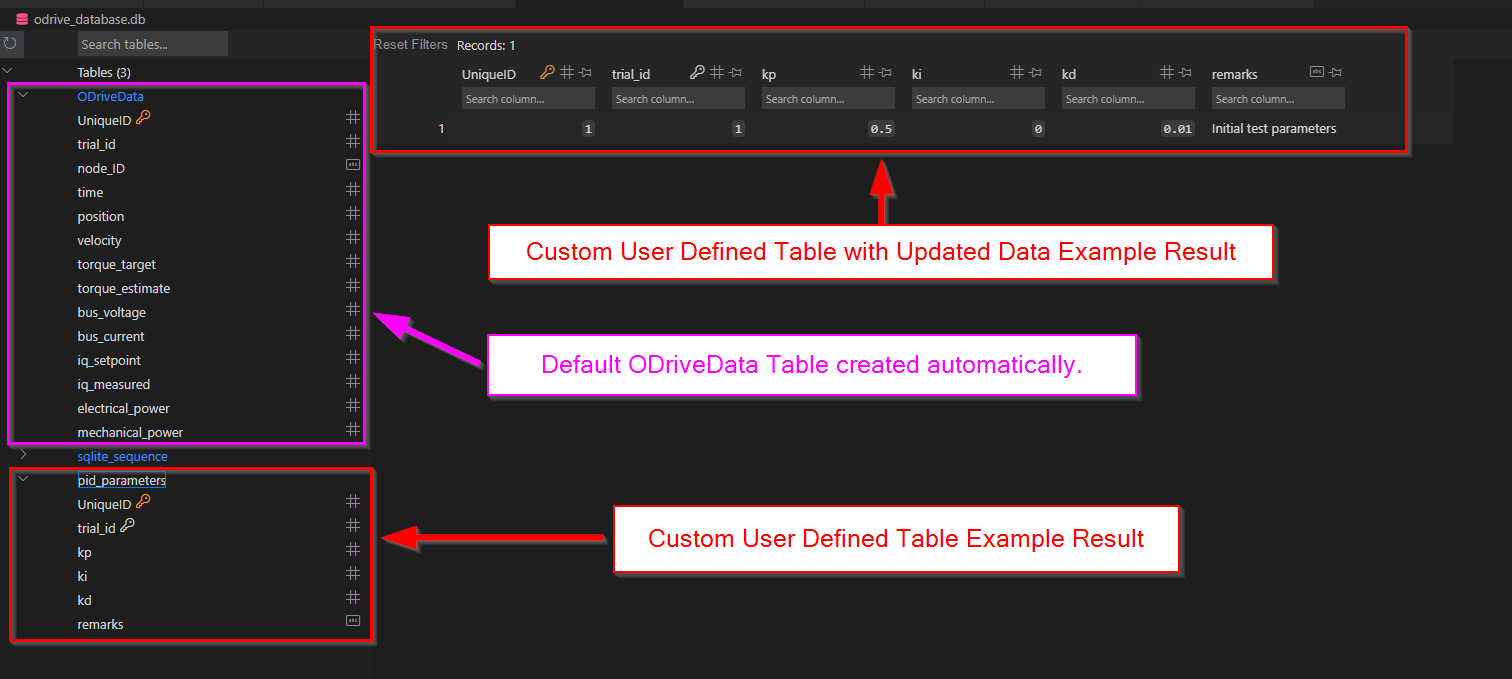Click the Reset Filters button

(x=410, y=44)
